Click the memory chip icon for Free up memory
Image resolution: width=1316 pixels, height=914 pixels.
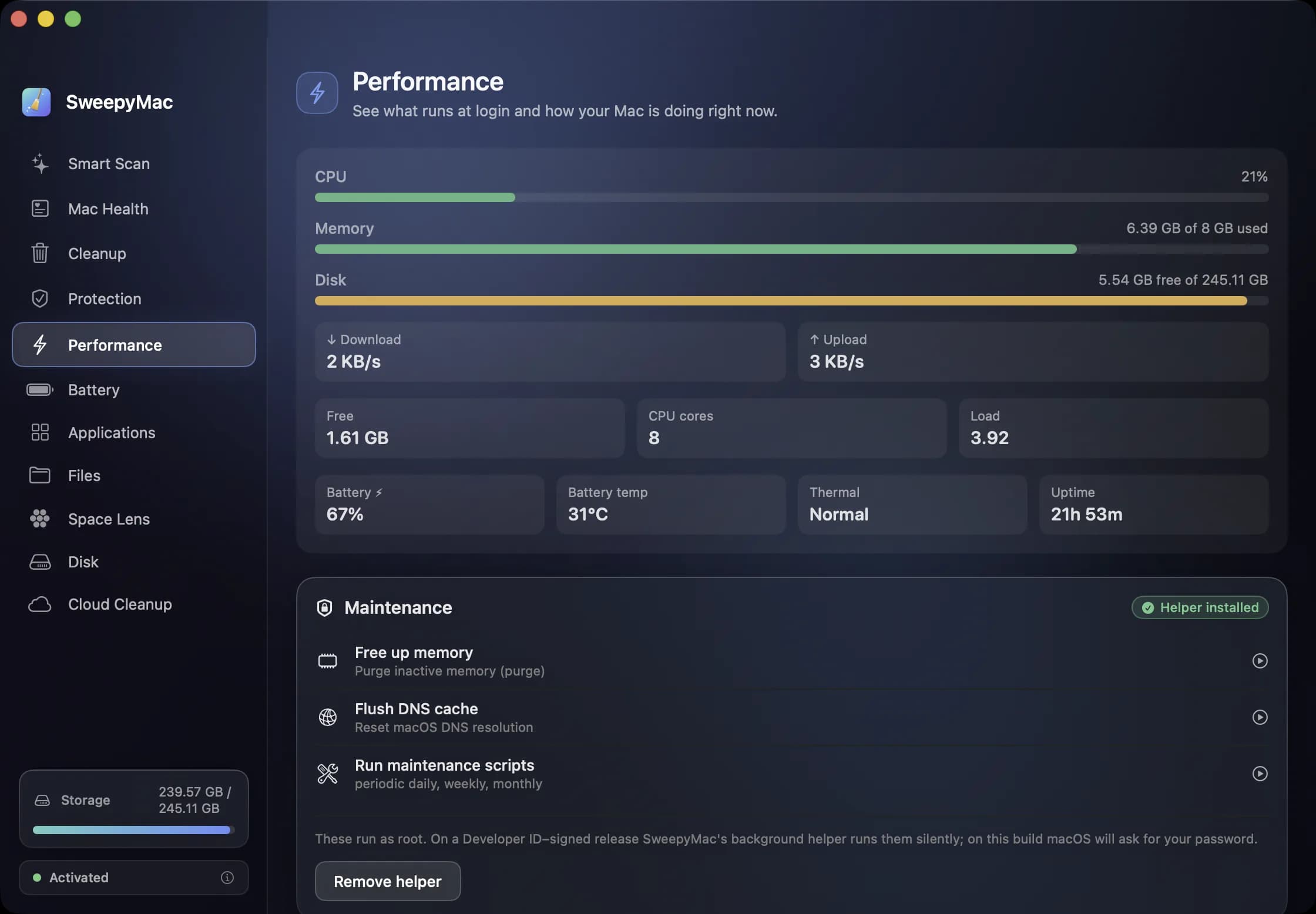tap(328, 661)
